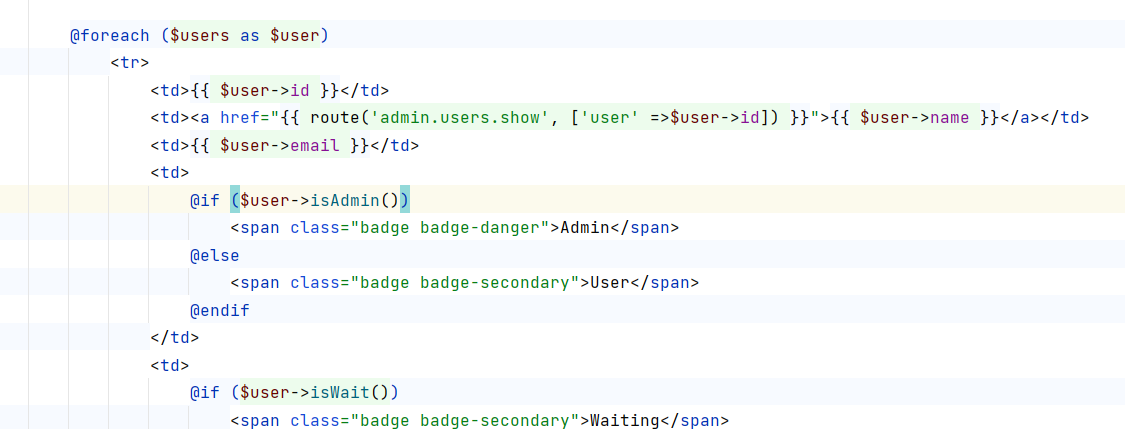Click the Waiting text inside span
This screenshot has width=1125, height=429.
pos(624,420)
